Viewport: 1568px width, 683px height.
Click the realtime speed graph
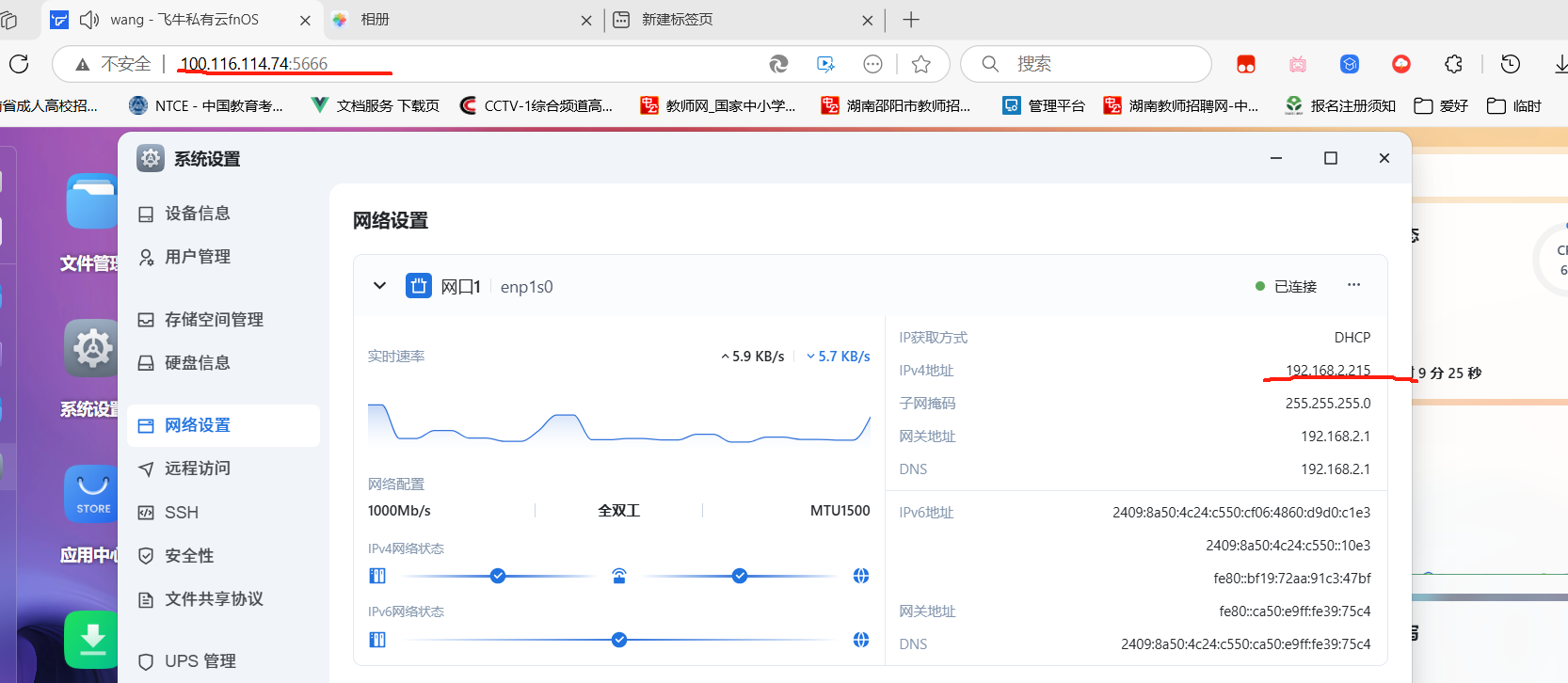click(x=618, y=423)
